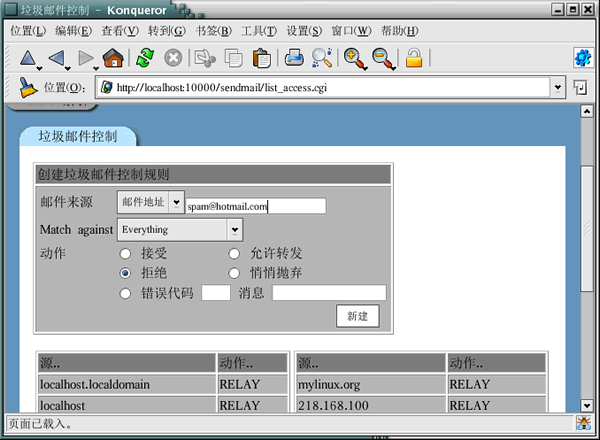Open the 帮助(H) menu
This screenshot has width=600, height=440.
pyautogui.click(x=399, y=31)
